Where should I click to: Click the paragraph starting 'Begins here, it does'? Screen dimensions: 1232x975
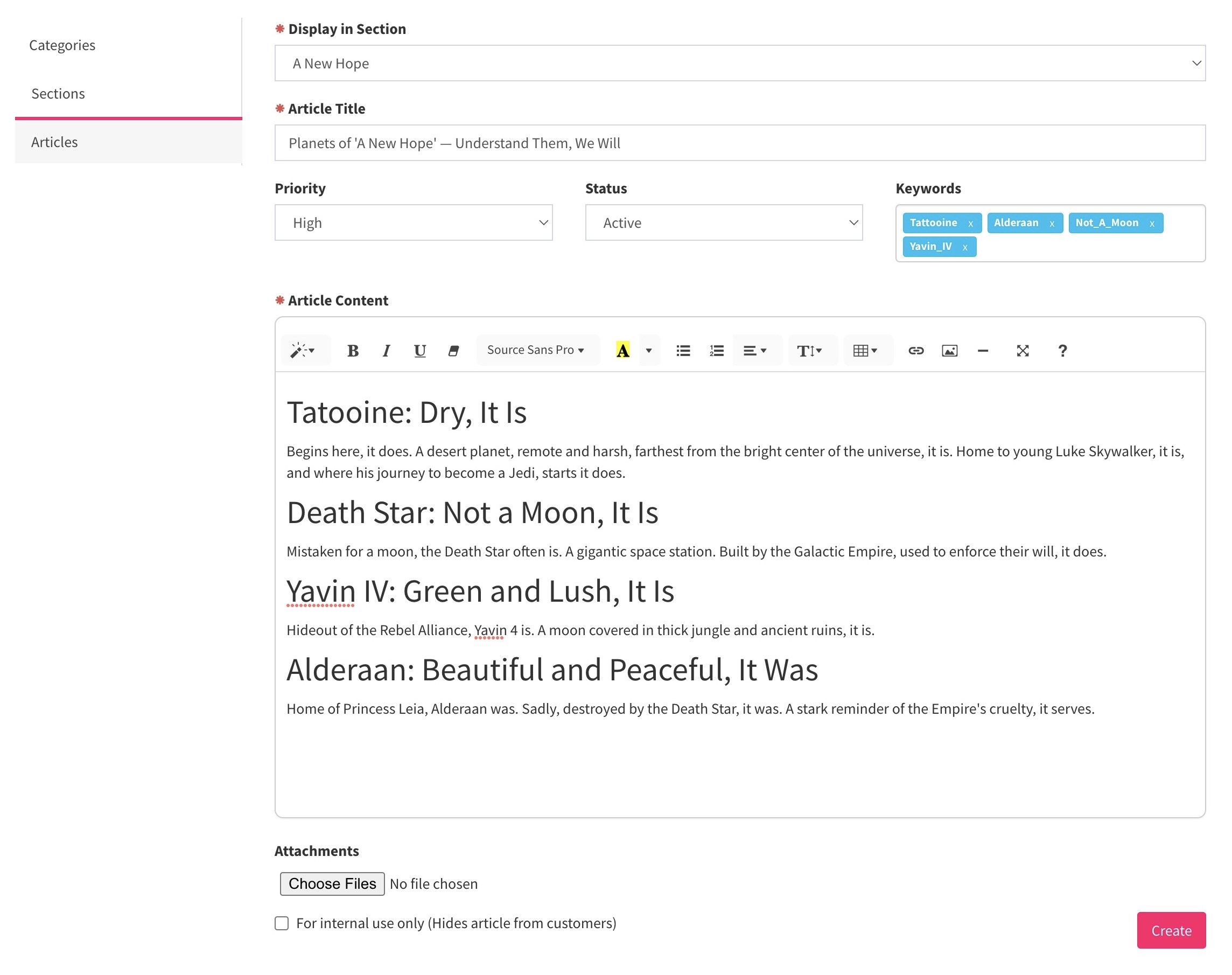click(735, 462)
